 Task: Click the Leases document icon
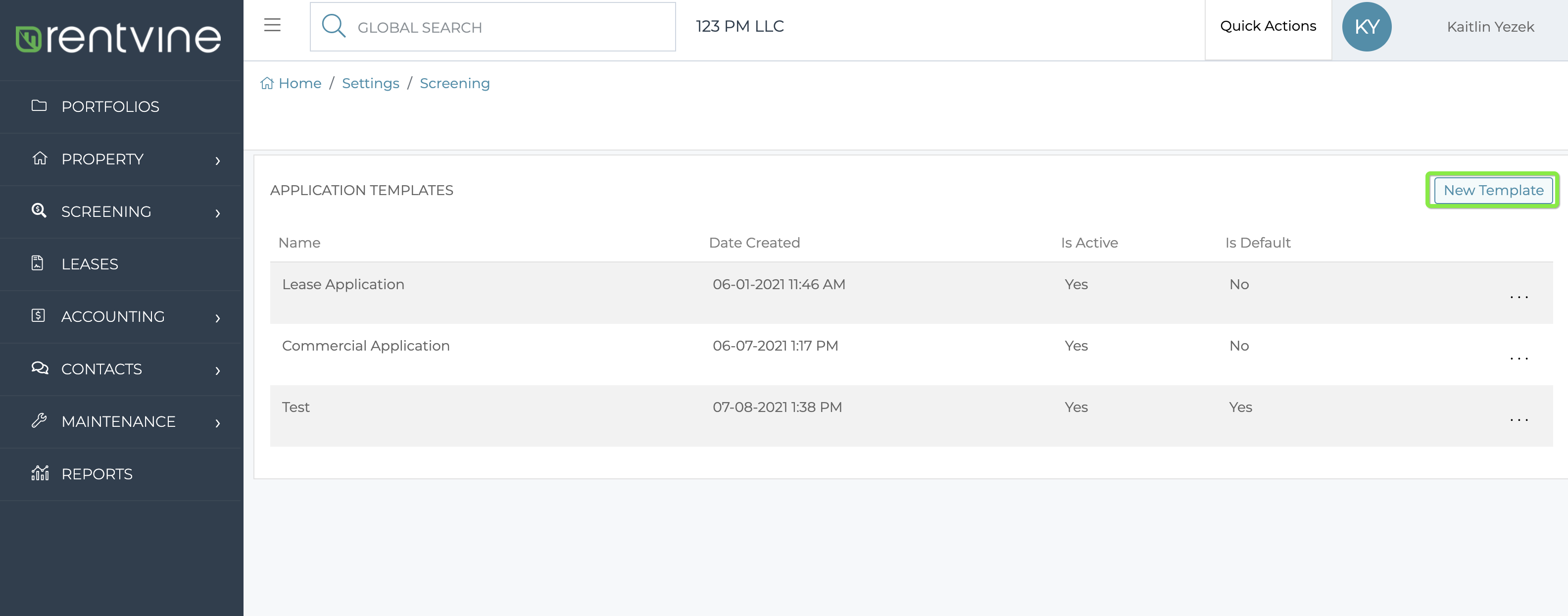click(x=38, y=263)
